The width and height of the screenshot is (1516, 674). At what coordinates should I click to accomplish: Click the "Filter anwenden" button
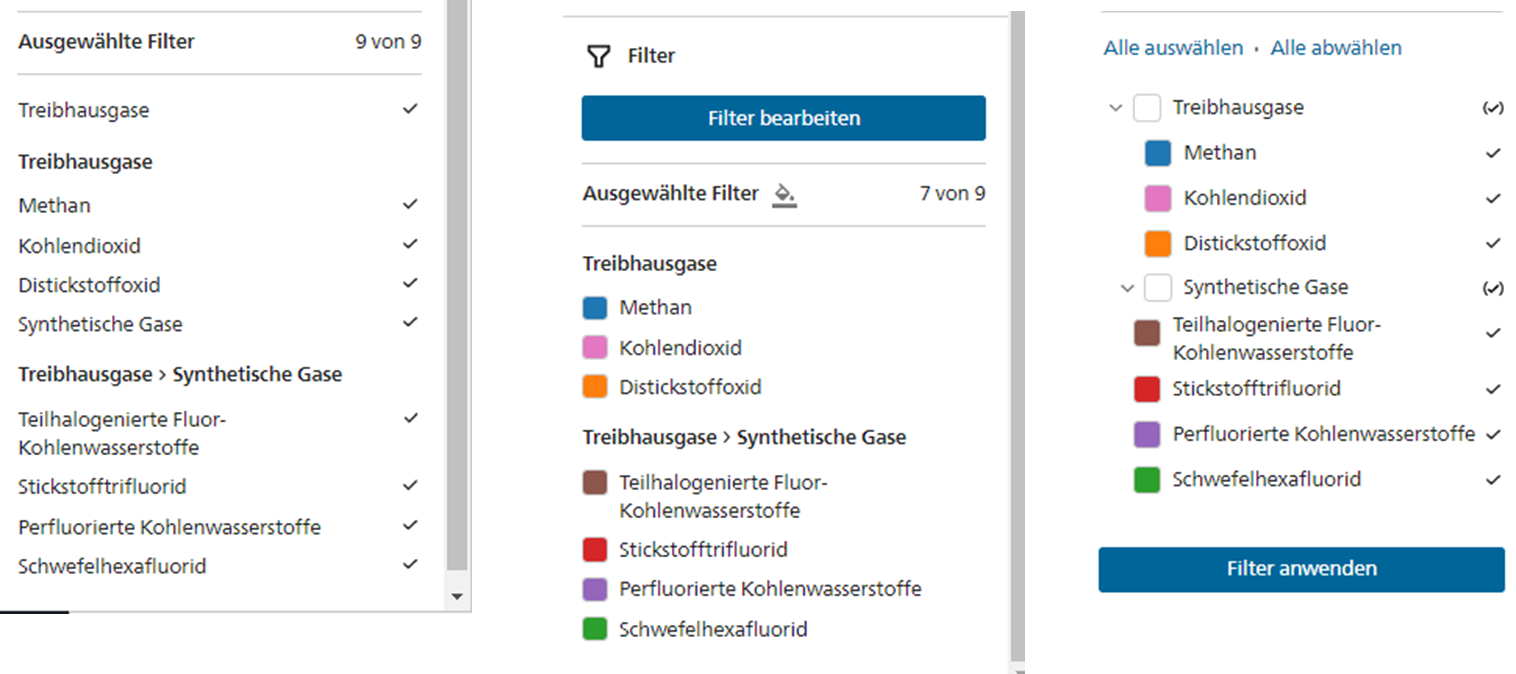(1301, 568)
